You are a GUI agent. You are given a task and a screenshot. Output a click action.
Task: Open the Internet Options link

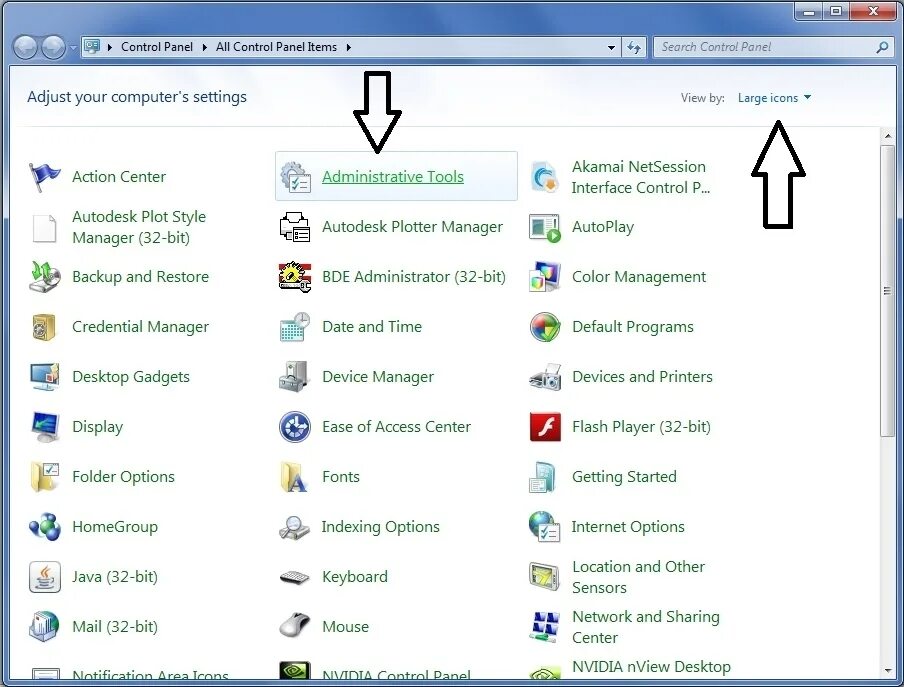(x=628, y=527)
